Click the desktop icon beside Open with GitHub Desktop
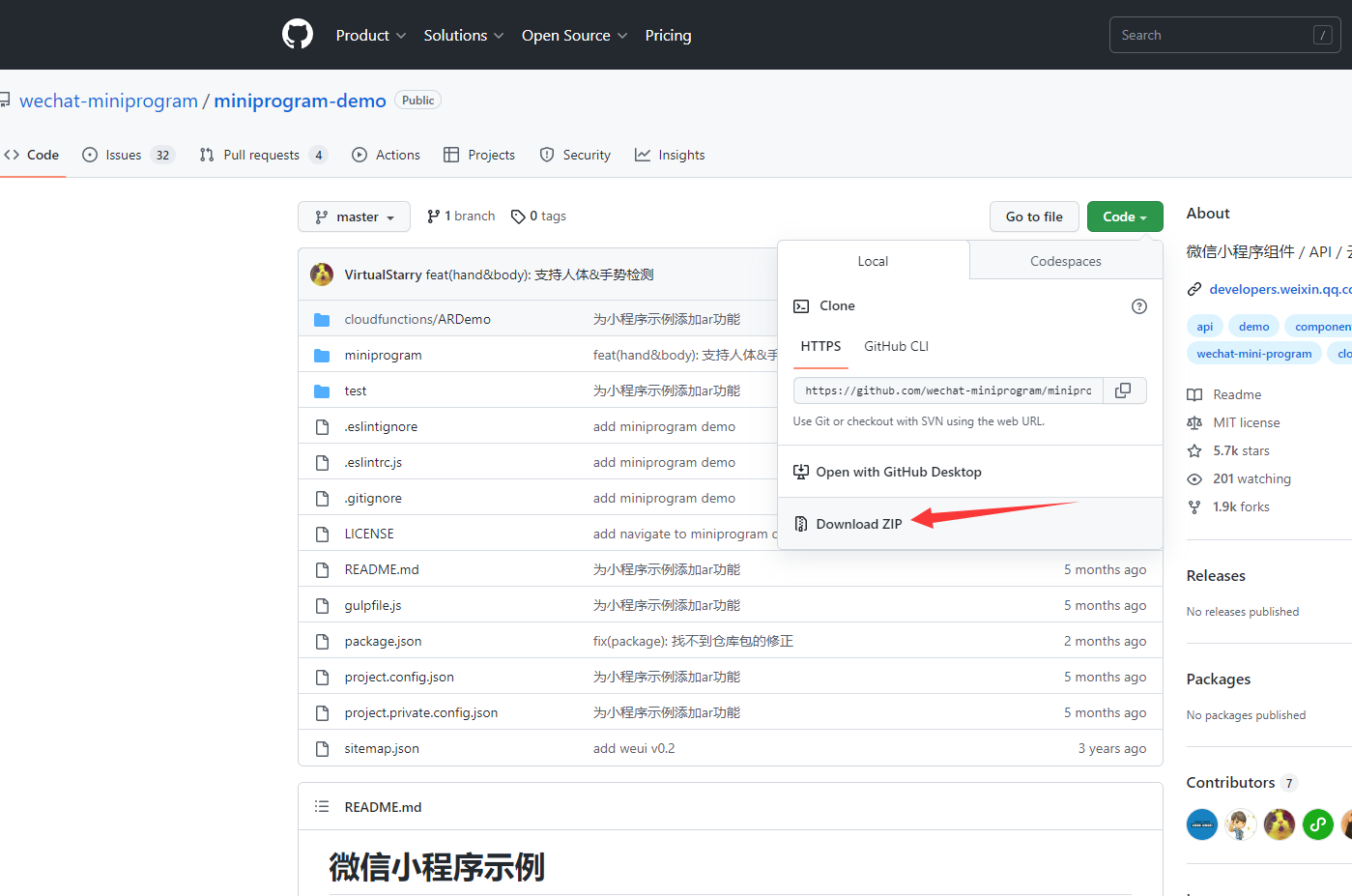 tap(800, 472)
